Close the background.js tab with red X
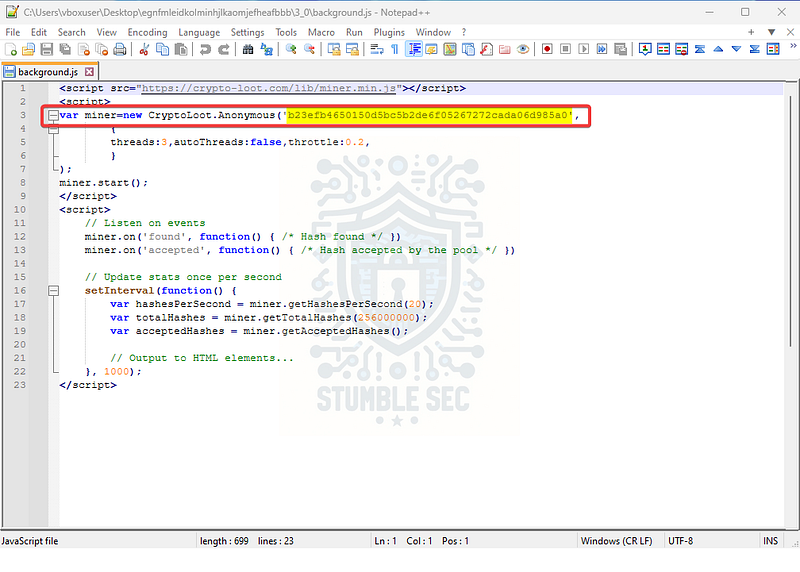 [89, 72]
